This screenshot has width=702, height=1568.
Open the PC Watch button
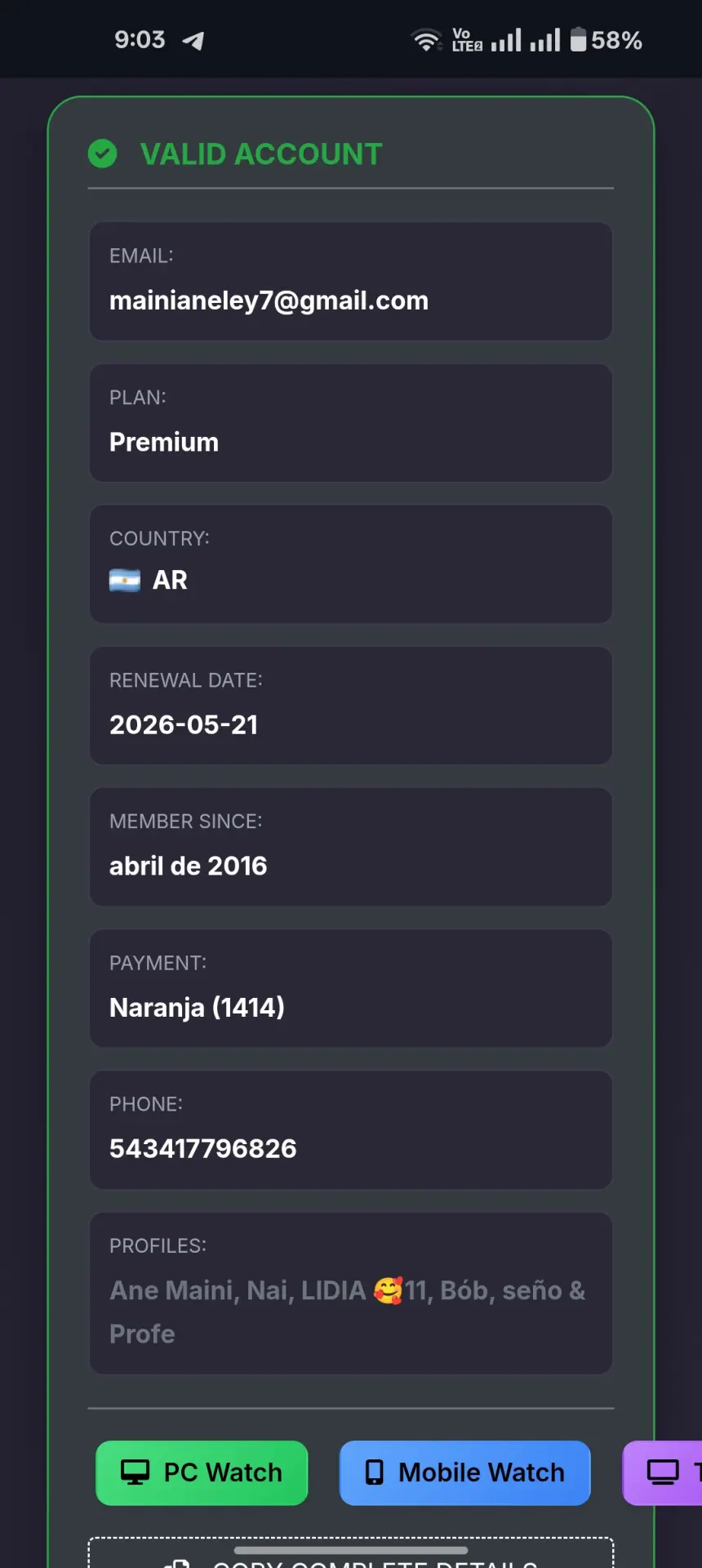(202, 1472)
